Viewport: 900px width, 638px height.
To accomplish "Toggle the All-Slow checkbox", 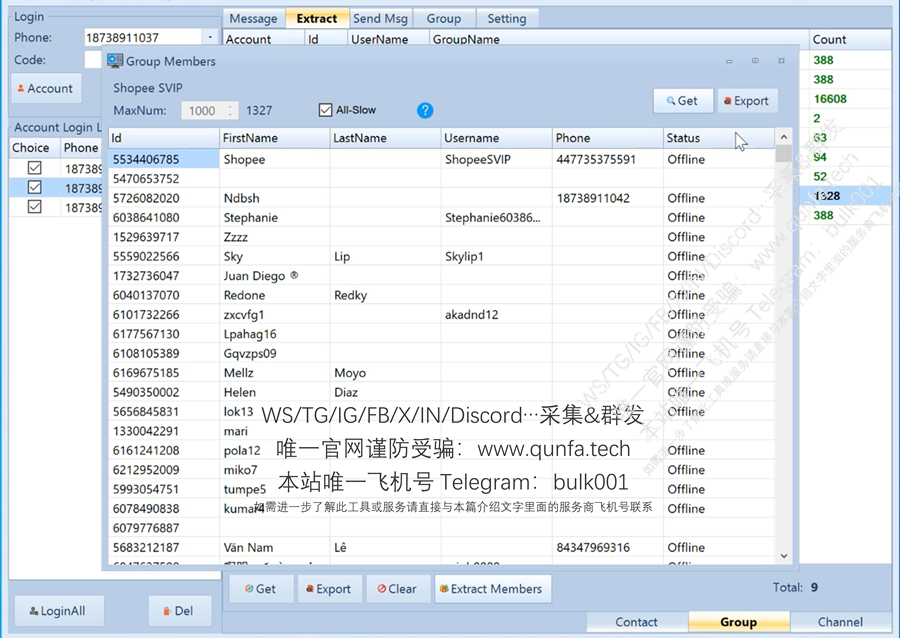I will point(325,110).
